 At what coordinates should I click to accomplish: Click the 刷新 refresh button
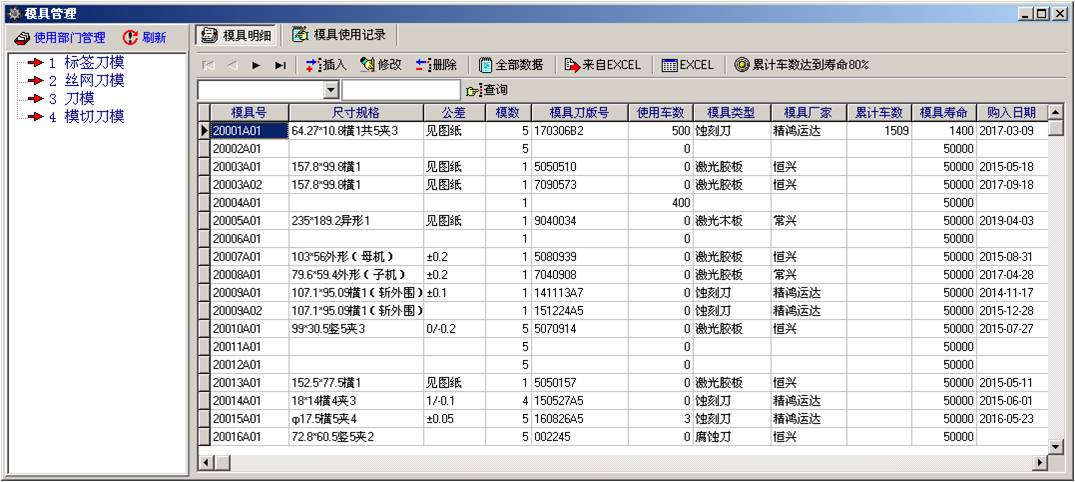[x=145, y=38]
